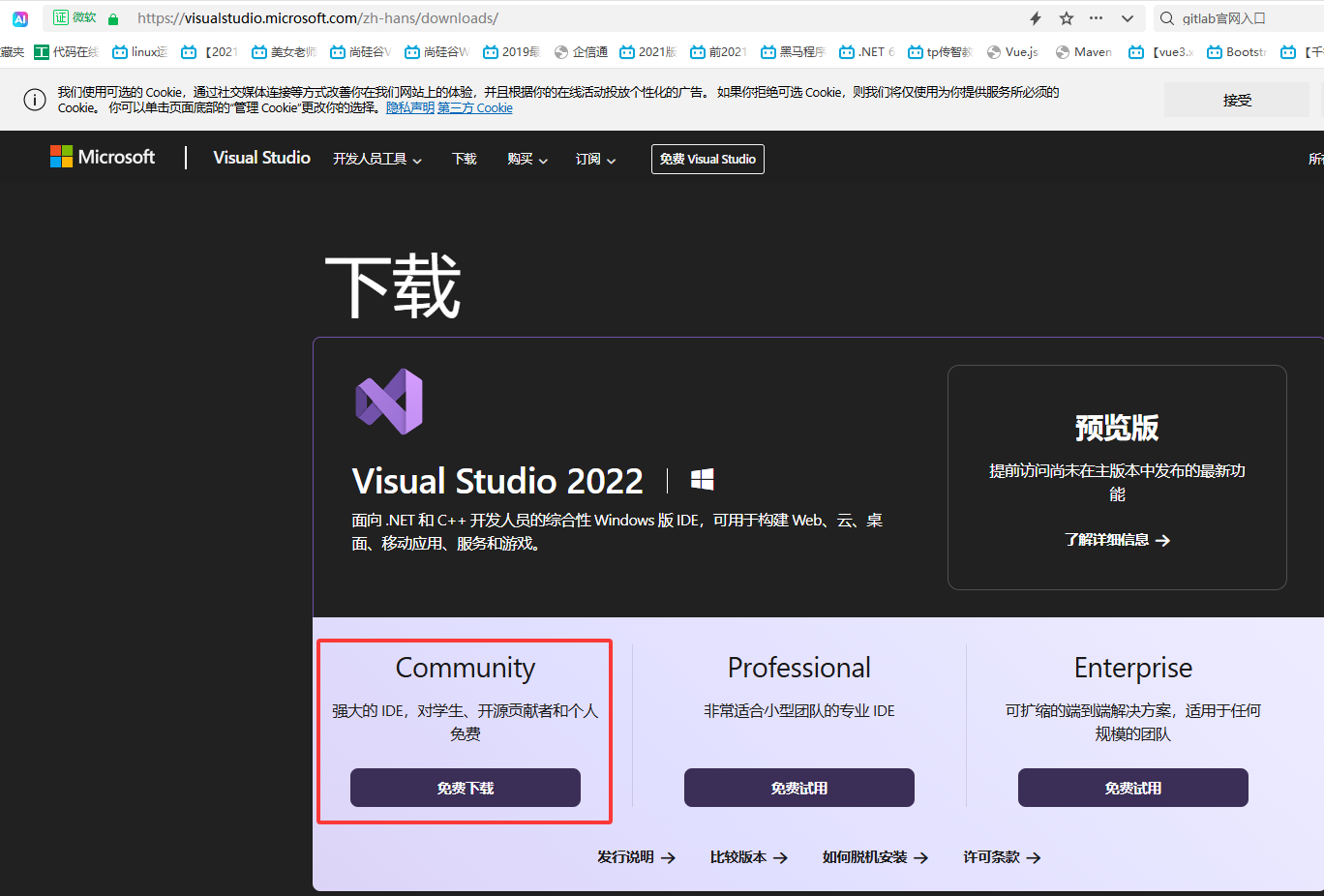Open the 比较版本 link
1324x896 pixels.
pos(749,857)
